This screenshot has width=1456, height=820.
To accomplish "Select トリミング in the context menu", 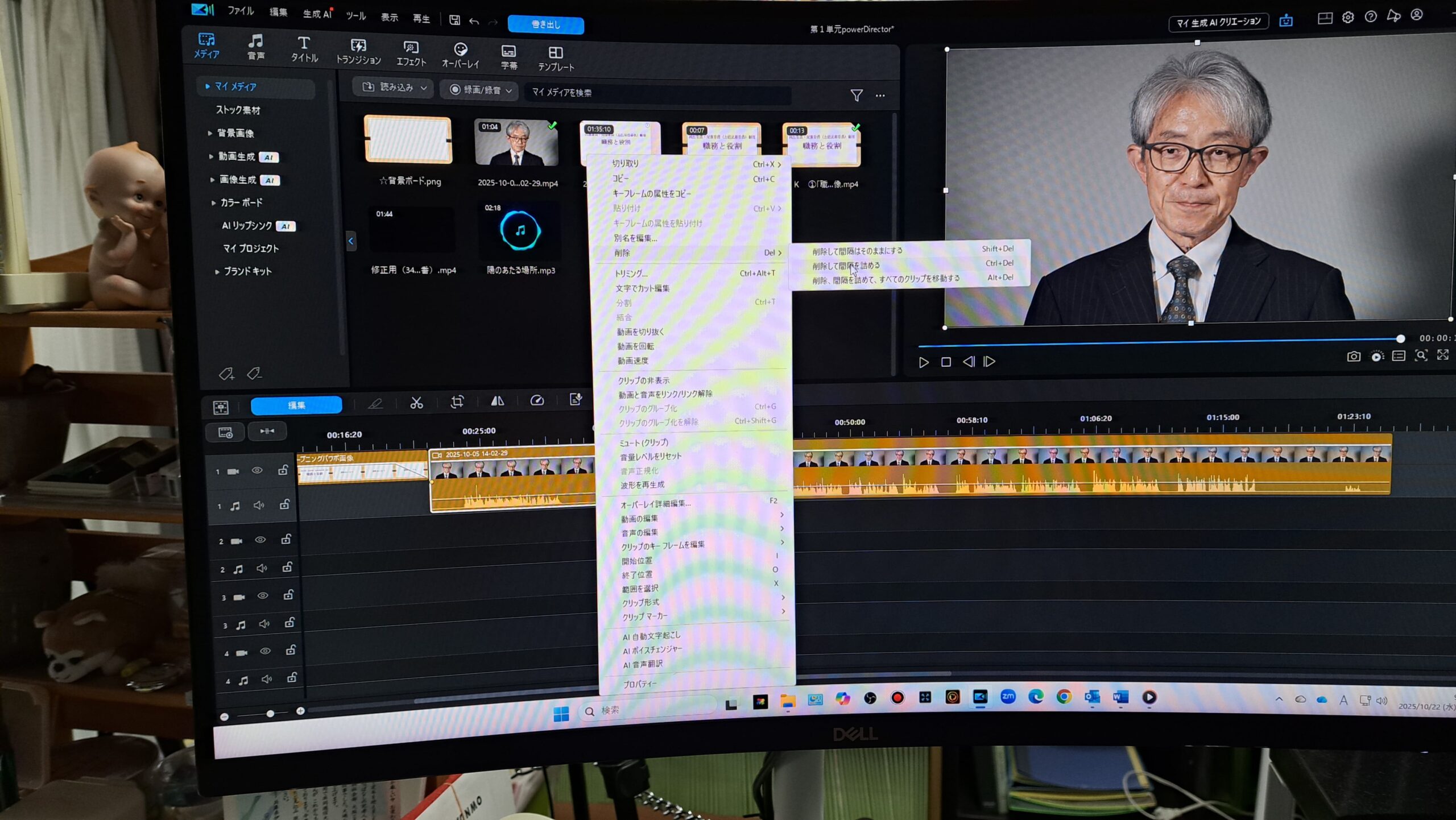I will 631,274.
